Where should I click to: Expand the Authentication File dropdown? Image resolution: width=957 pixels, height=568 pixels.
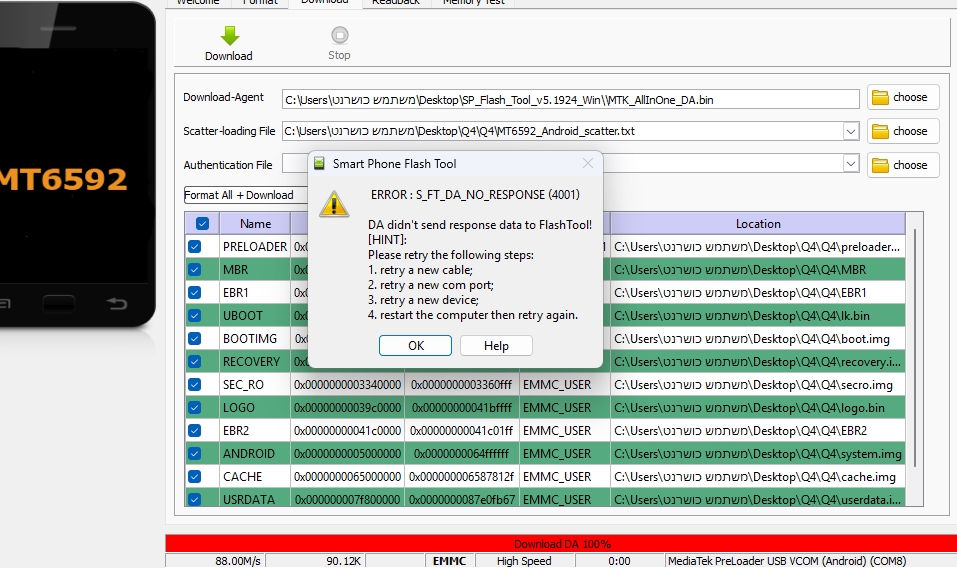pyautogui.click(x=850, y=164)
